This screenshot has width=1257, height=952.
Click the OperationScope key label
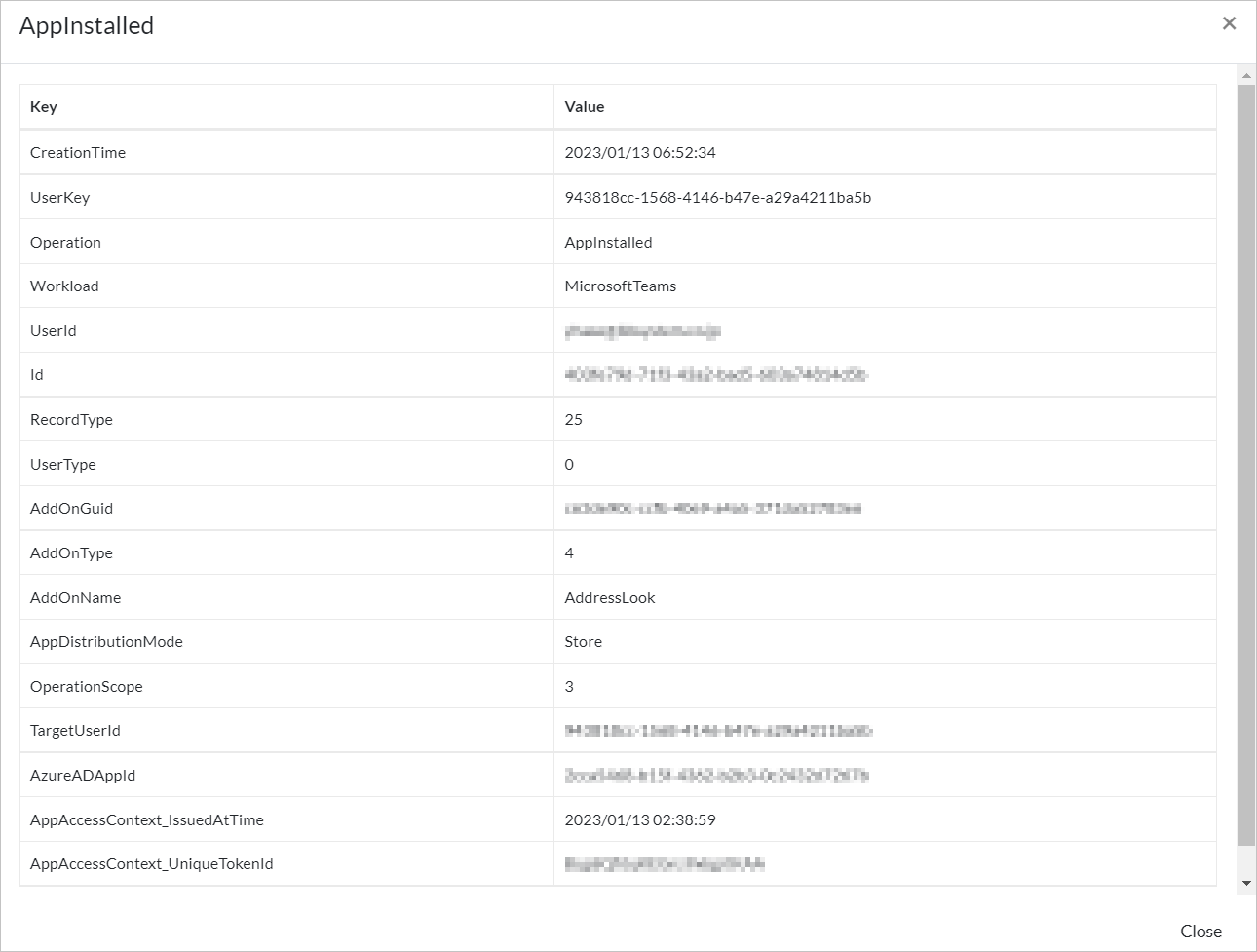point(86,687)
